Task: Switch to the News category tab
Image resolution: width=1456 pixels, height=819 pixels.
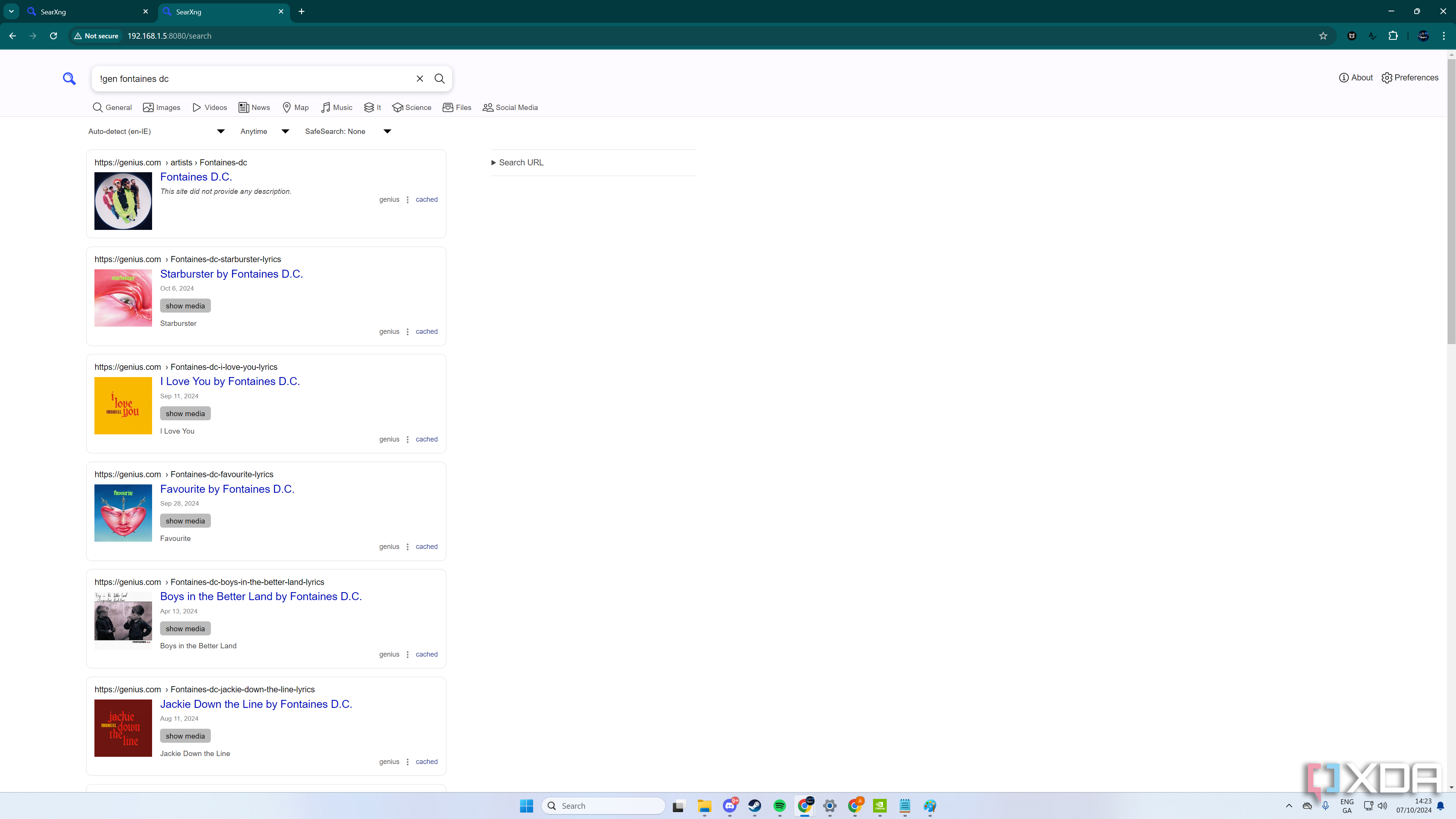Action: point(254,107)
